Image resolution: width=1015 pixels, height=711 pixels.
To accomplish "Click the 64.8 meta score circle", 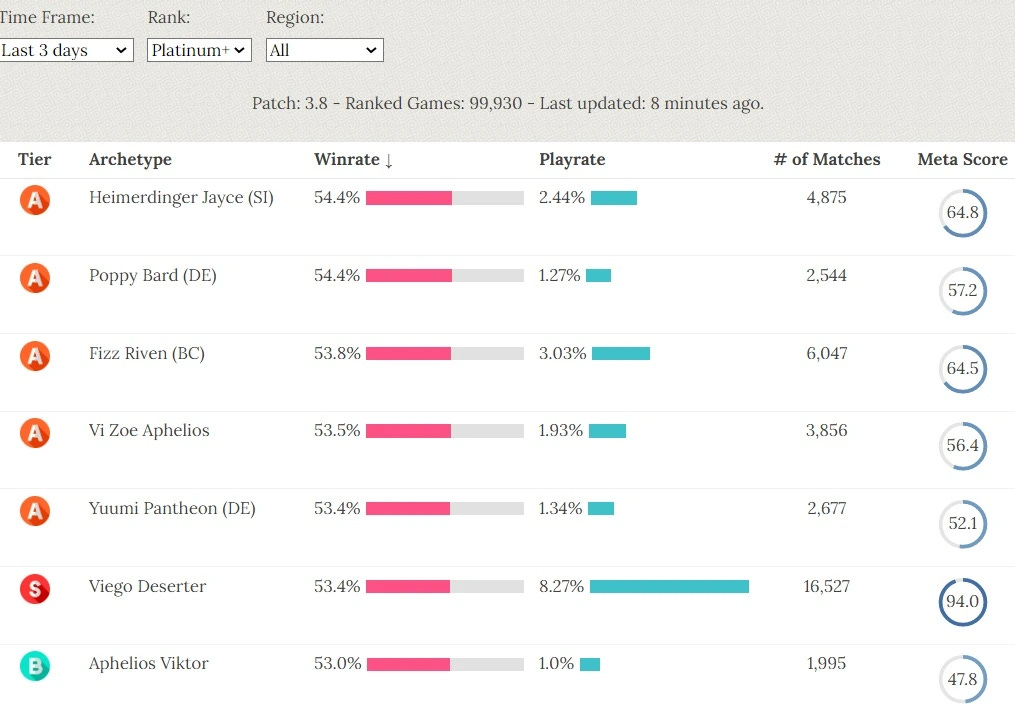I will tap(963, 212).
